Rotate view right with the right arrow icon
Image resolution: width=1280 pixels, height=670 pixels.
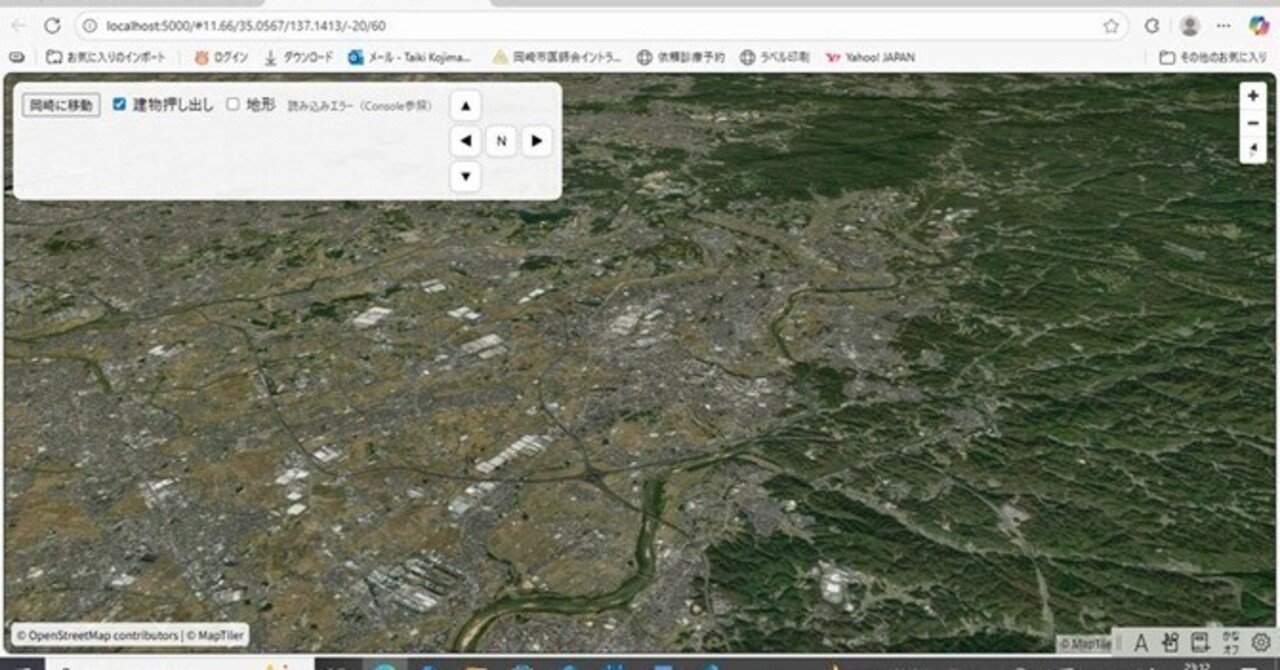537,141
